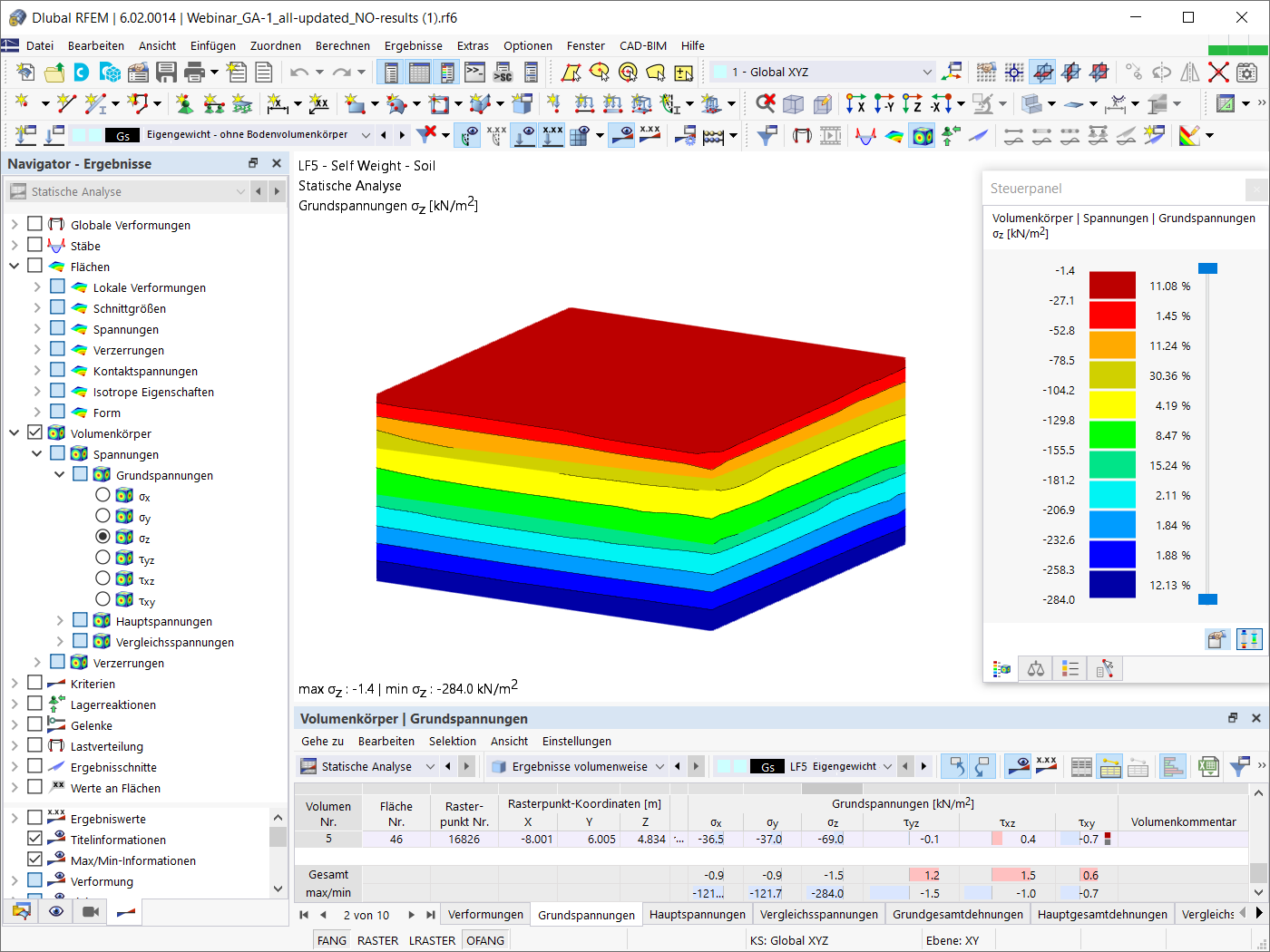Click the show Z-axis view icon
1270x952 pixels.
(x=912, y=104)
